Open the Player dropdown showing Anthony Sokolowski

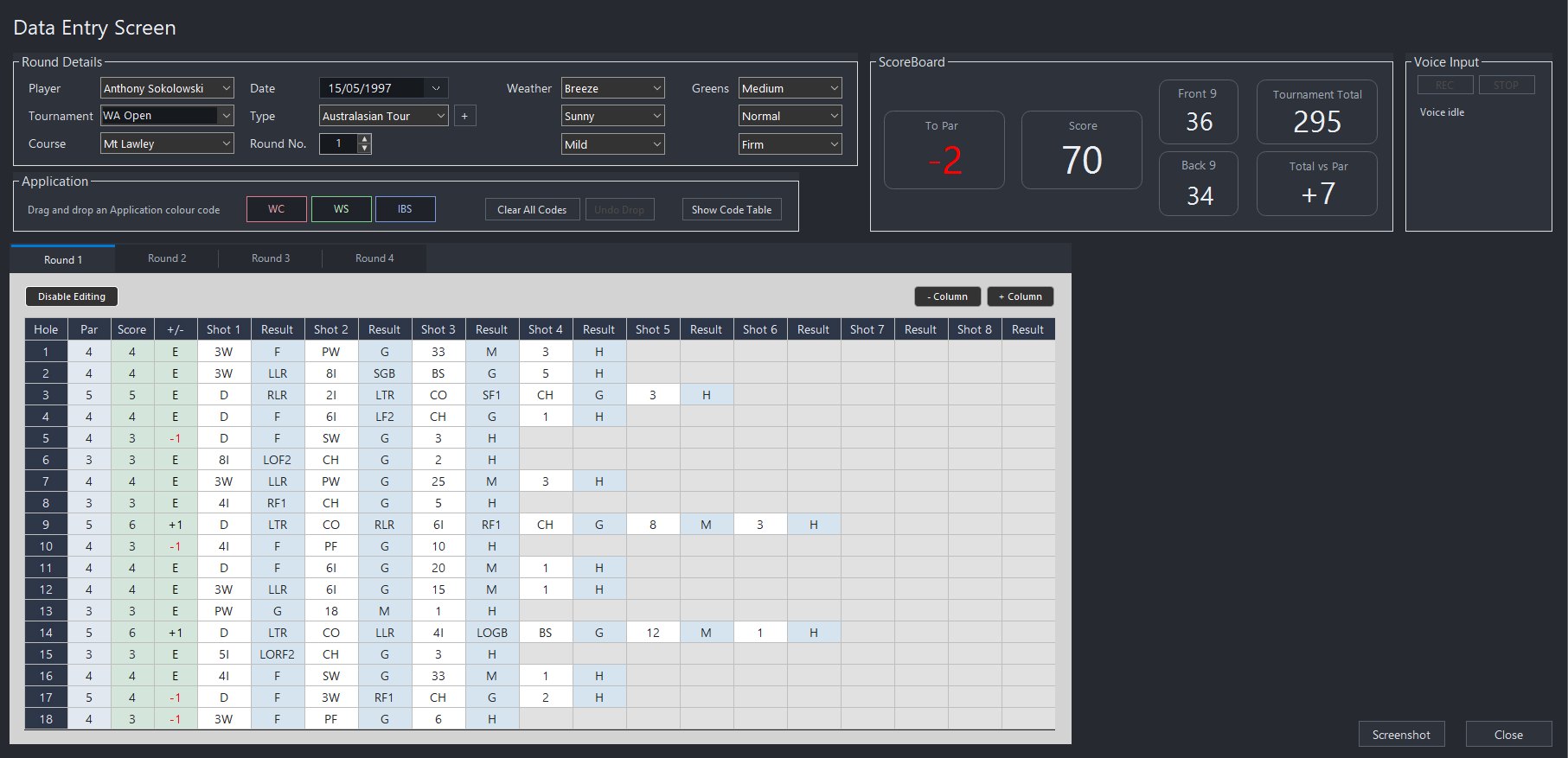pos(167,88)
